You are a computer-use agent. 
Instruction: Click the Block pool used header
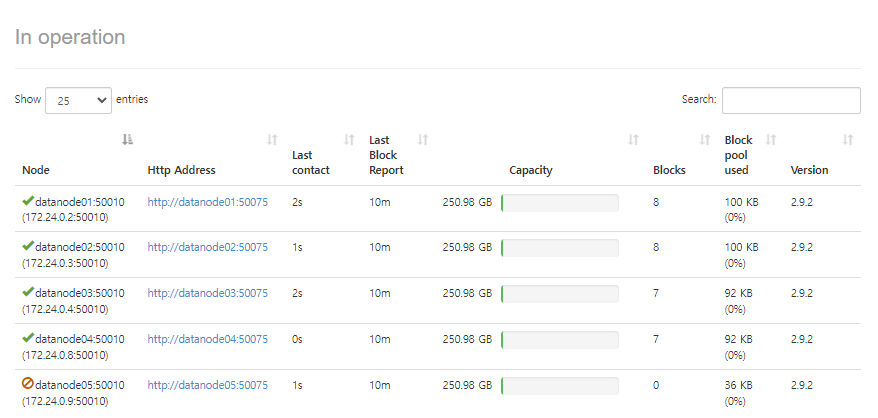(739, 155)
